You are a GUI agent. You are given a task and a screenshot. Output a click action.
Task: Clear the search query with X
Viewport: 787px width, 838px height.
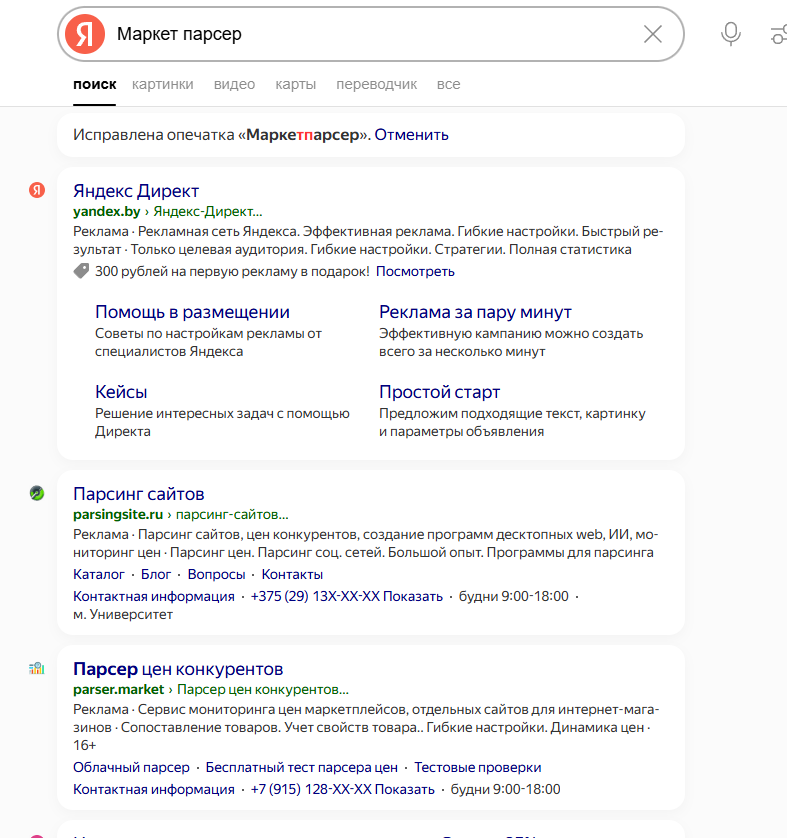point(652,34)
